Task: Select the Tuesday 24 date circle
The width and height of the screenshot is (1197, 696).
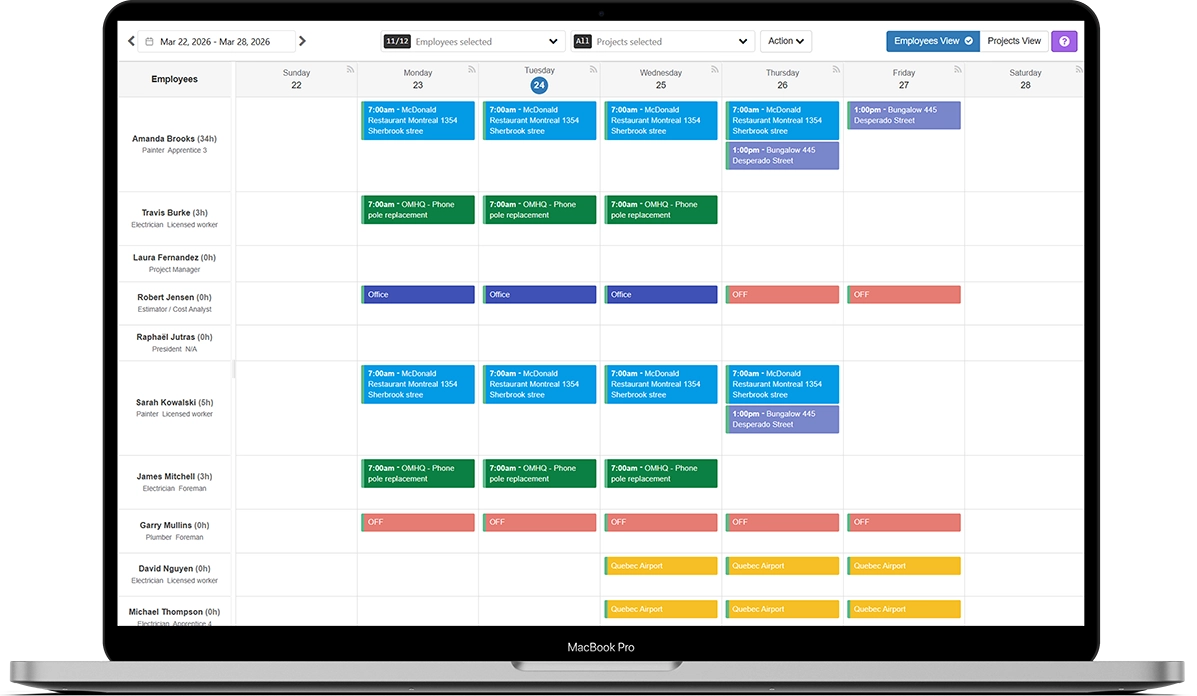Action: click(539, 85)
